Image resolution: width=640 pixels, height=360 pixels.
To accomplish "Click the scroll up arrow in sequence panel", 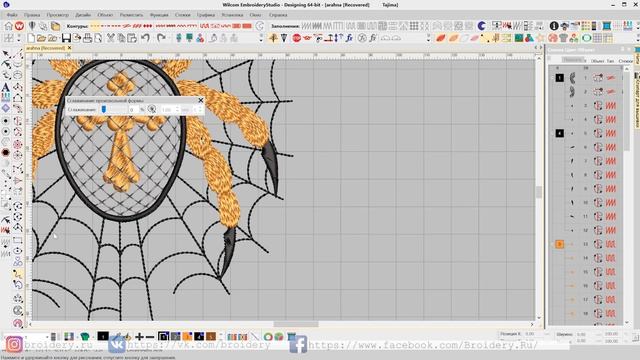I will pyautogui.click(x=627, y=69).
